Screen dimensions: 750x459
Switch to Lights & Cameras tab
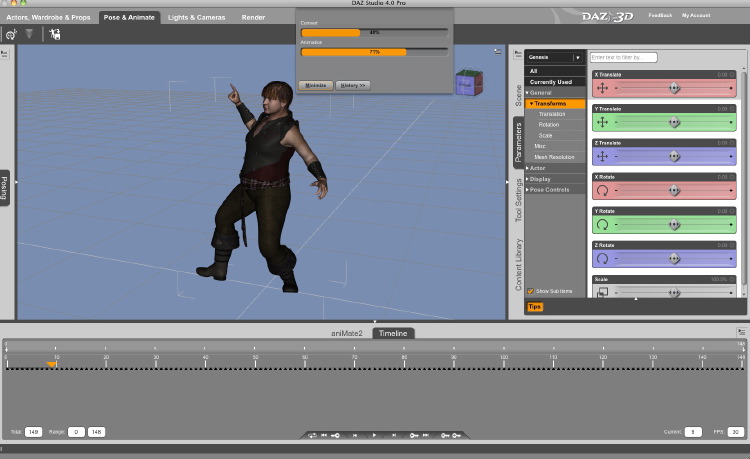click(x=197, y=17)
